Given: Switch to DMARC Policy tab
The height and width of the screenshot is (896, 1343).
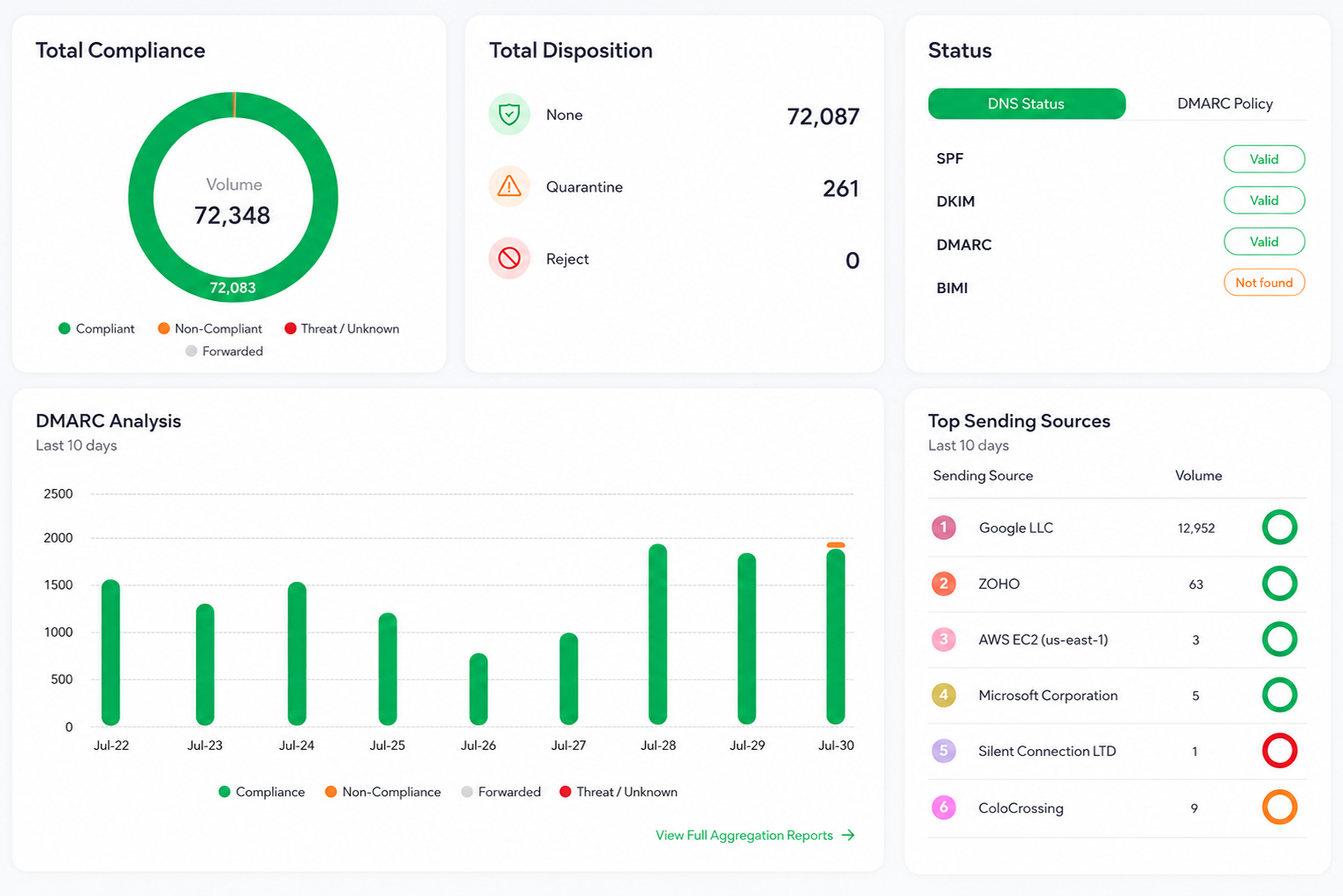Looking at the screenshot, I should pyautogui.click(x=1224, y=103).
